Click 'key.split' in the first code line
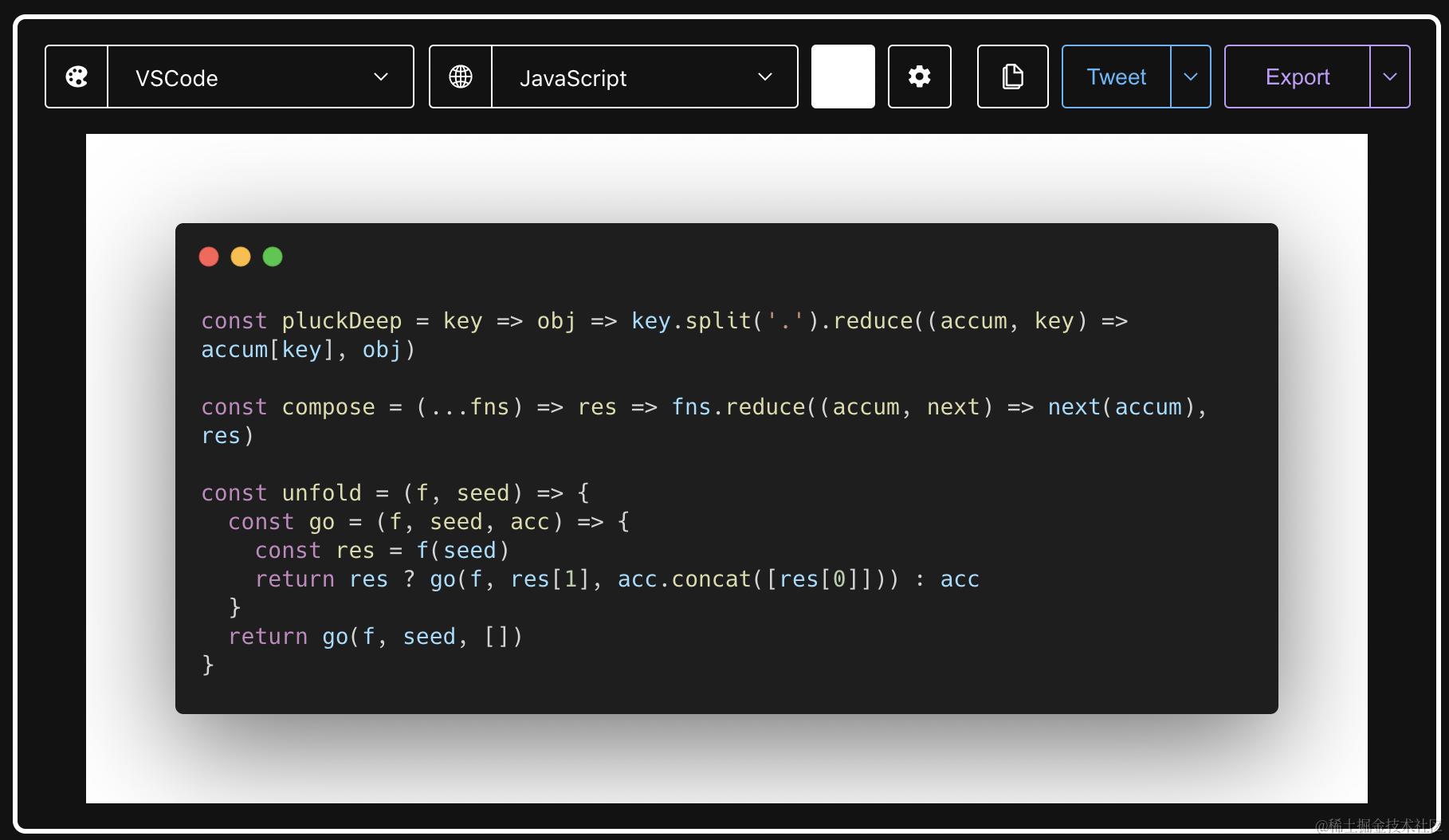 [x=692, y=321]
